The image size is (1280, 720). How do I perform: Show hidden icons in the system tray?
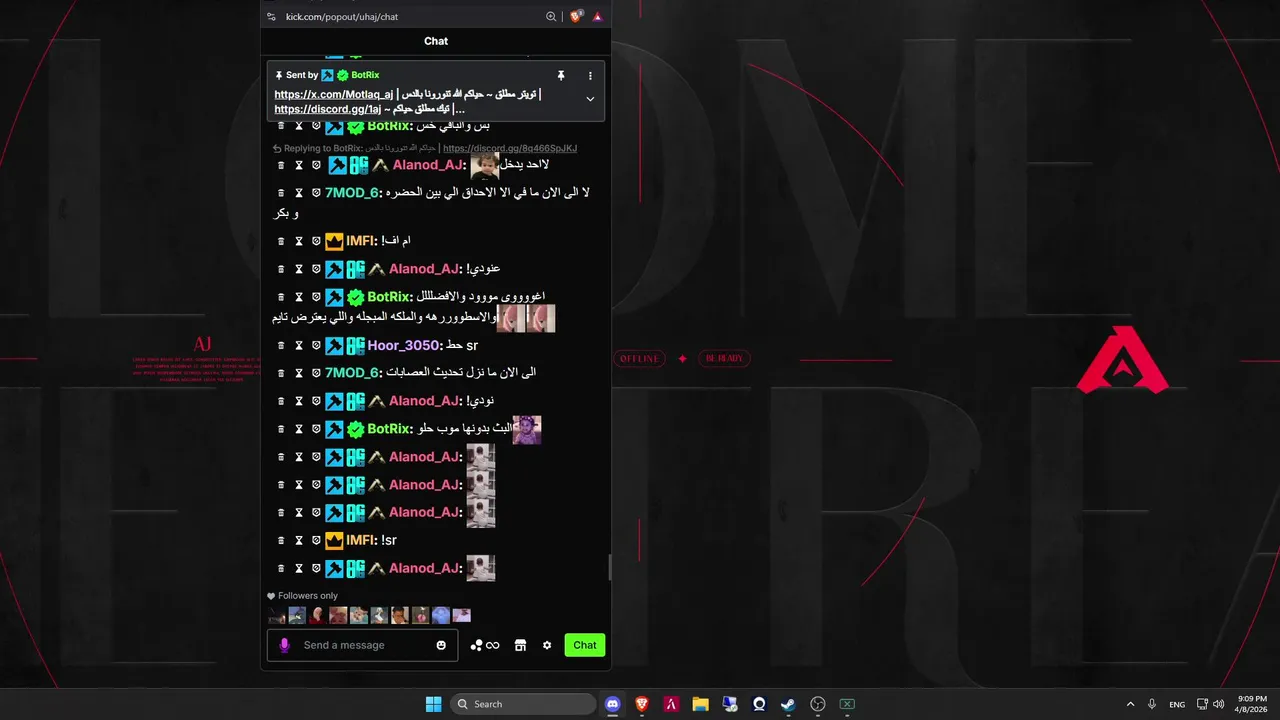[1130, 704]
